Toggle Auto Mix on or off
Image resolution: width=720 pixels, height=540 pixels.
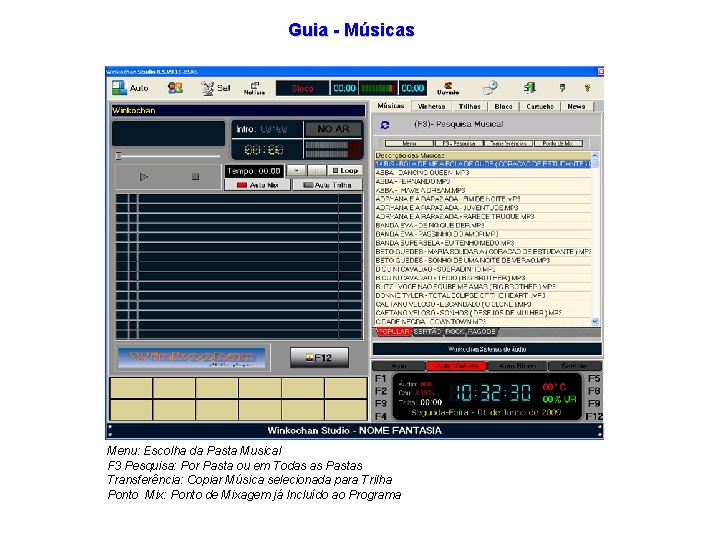[258, 185]
